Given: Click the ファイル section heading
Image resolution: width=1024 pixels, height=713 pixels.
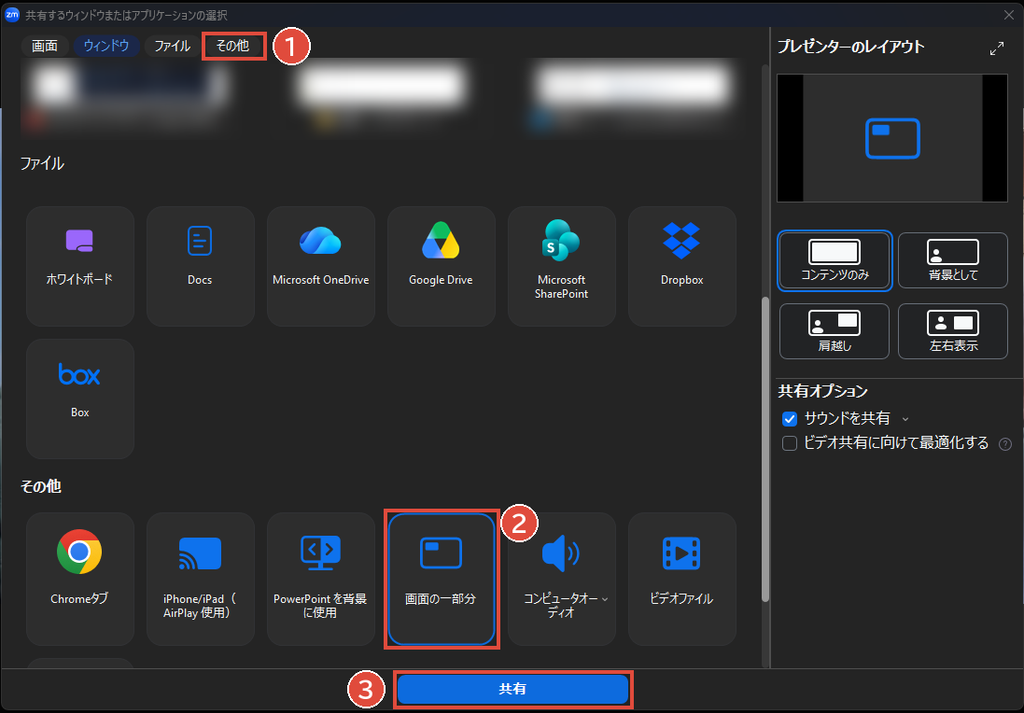Looking at the screenshot, I should tap(42, 164).
